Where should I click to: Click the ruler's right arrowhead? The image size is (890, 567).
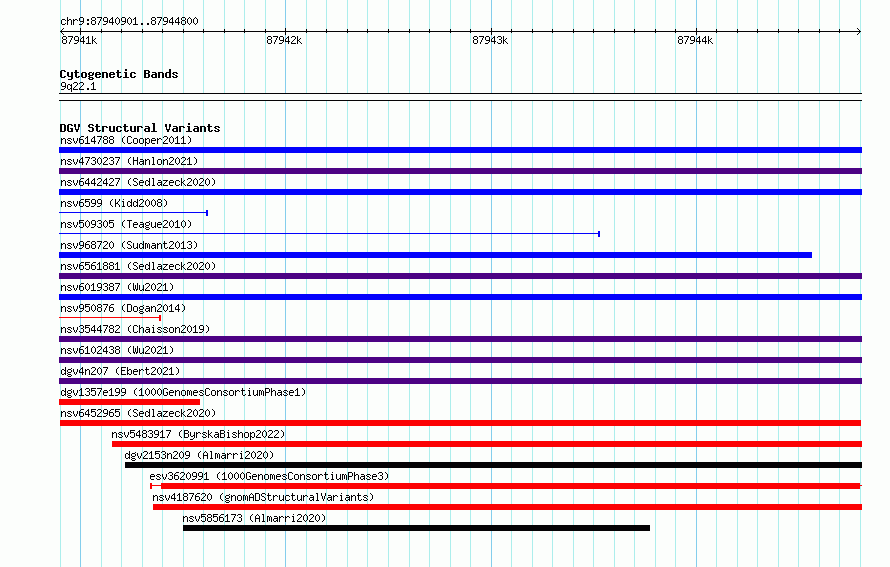pyautogui.click(x=859, y=31)
